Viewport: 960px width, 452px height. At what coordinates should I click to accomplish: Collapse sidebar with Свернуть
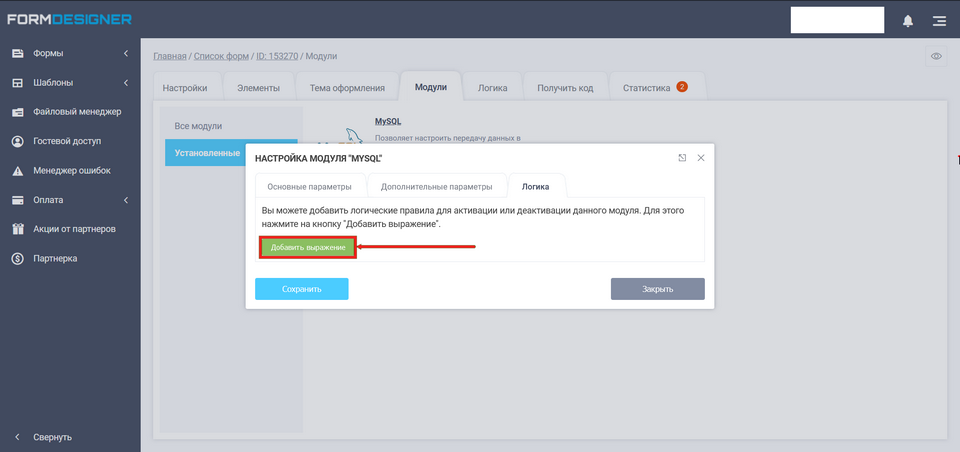[x=52, y=437]
